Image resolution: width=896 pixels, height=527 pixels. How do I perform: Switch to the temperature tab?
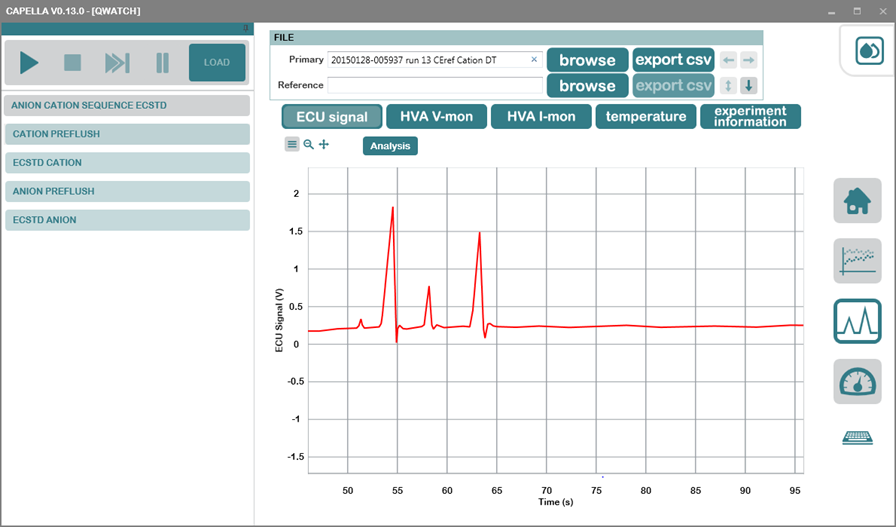pos(646,117)
